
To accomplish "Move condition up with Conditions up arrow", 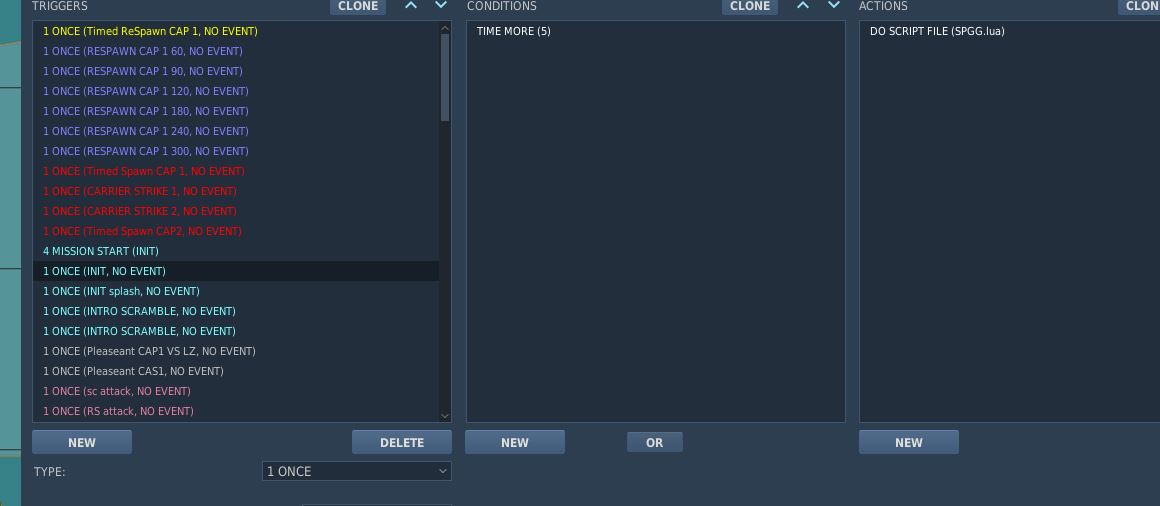I will click(x=803, y=5).
